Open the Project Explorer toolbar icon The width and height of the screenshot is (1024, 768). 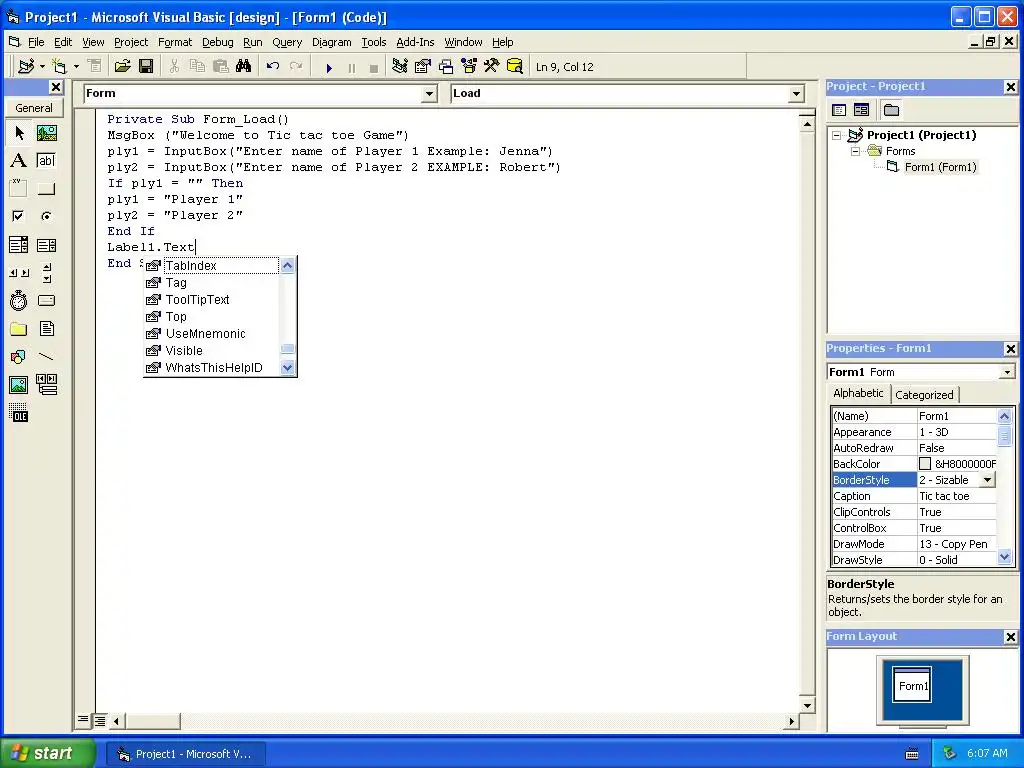(400, 67)
